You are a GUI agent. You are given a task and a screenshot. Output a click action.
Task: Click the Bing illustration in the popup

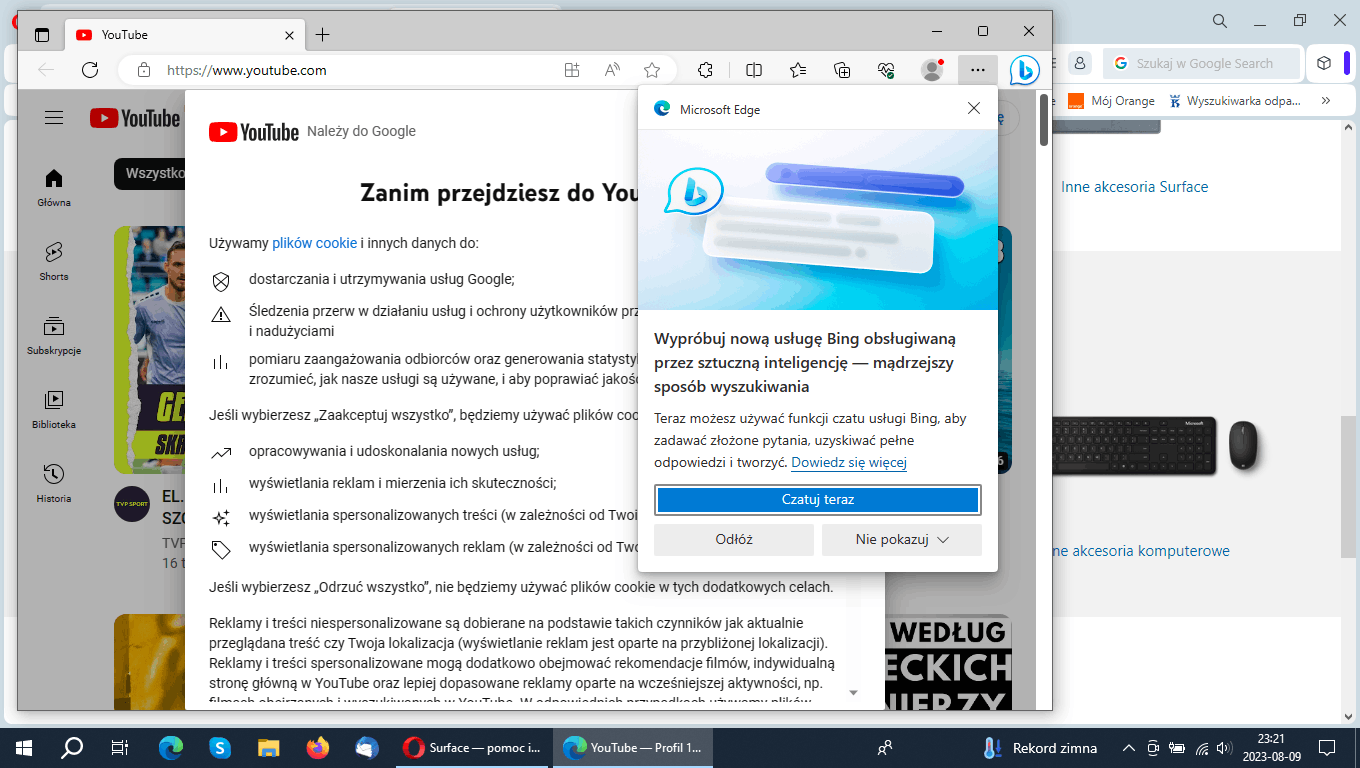tap(818, 220)
